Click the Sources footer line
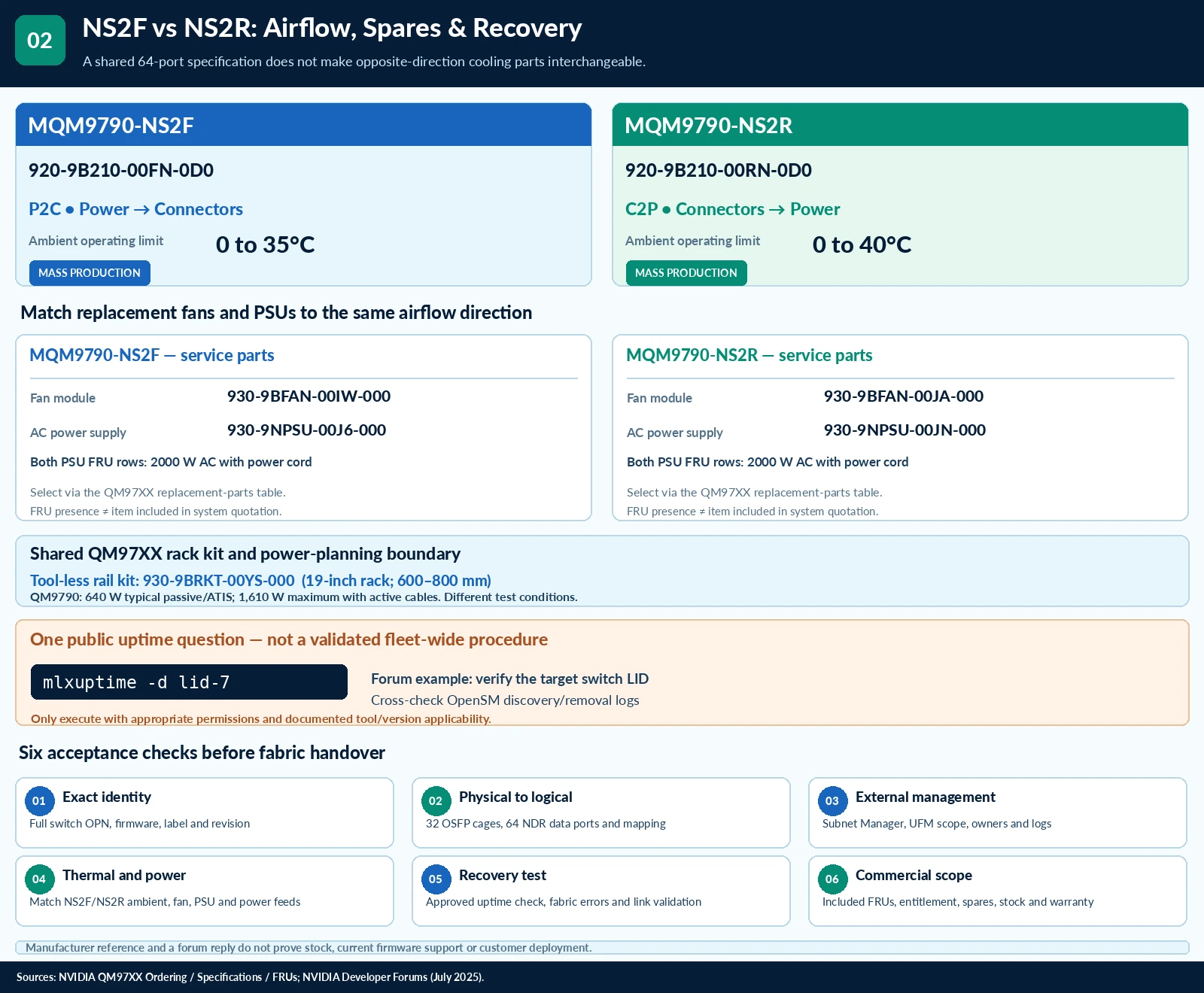This screenshot has height=993, width=1204. 251,977
